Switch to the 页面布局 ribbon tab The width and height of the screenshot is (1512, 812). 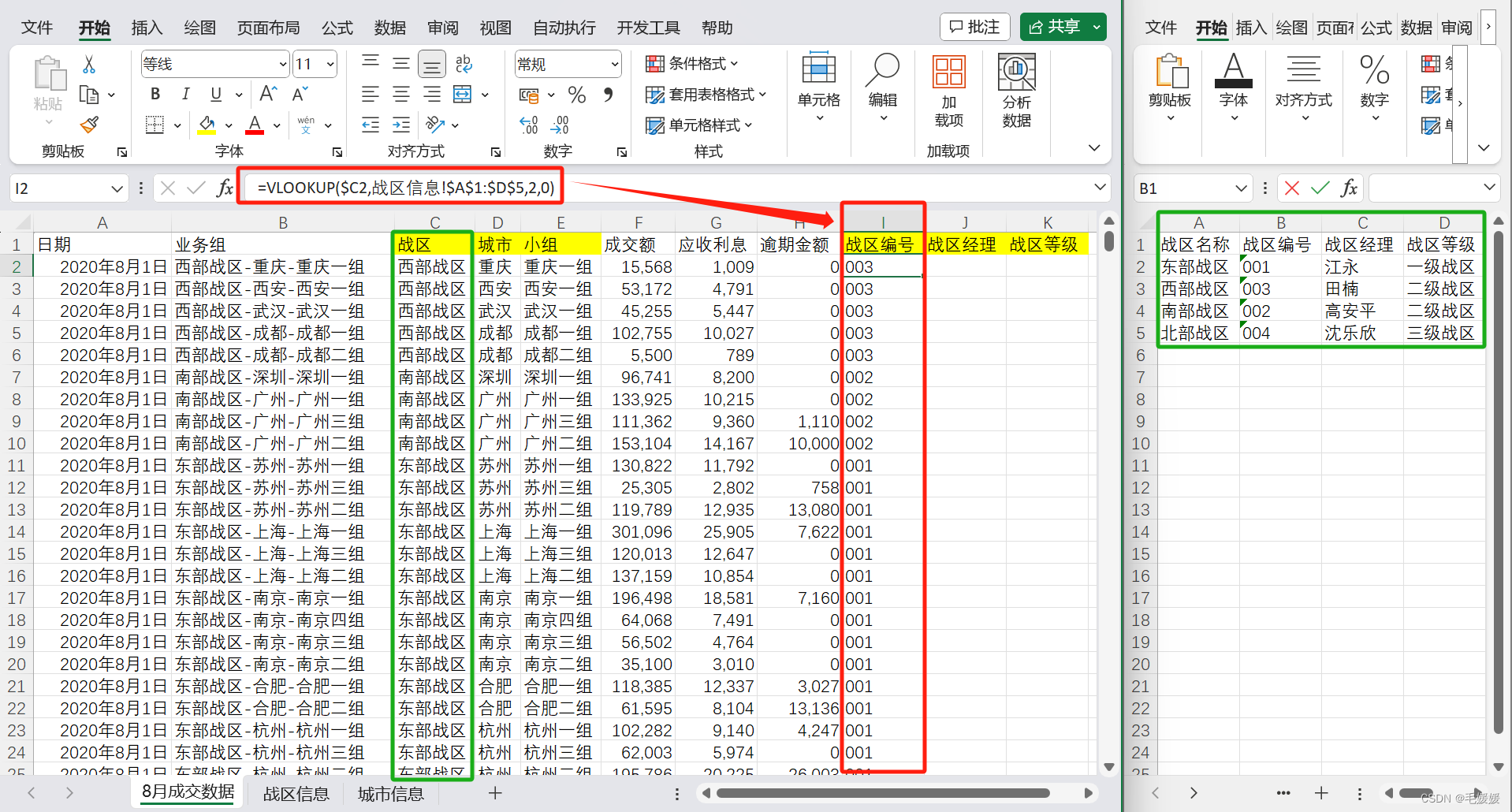[269, 28]
